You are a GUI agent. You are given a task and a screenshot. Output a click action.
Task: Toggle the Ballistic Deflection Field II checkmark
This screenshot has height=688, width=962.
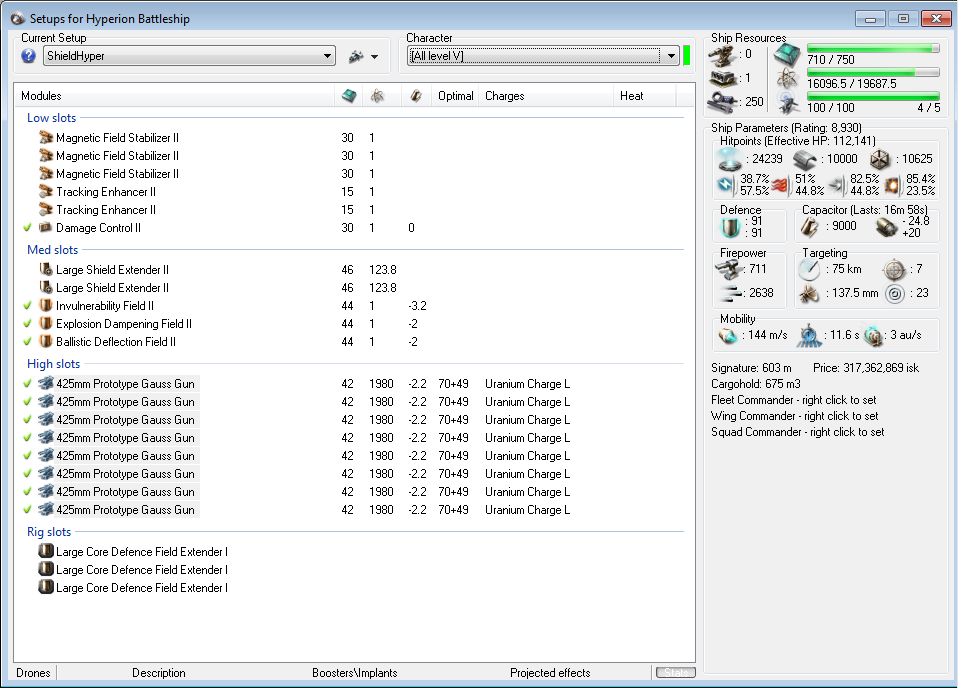click(x=28, y=341)
